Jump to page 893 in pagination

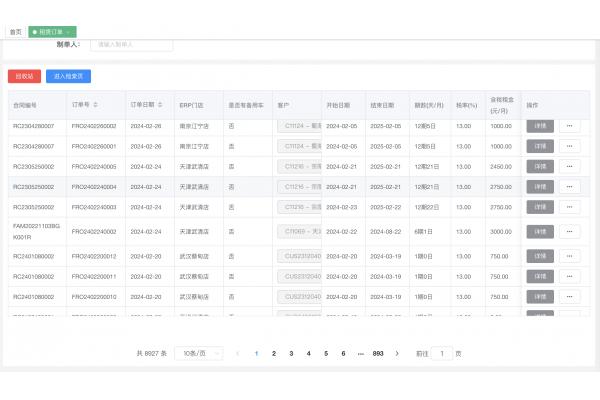tap(378, 353)
